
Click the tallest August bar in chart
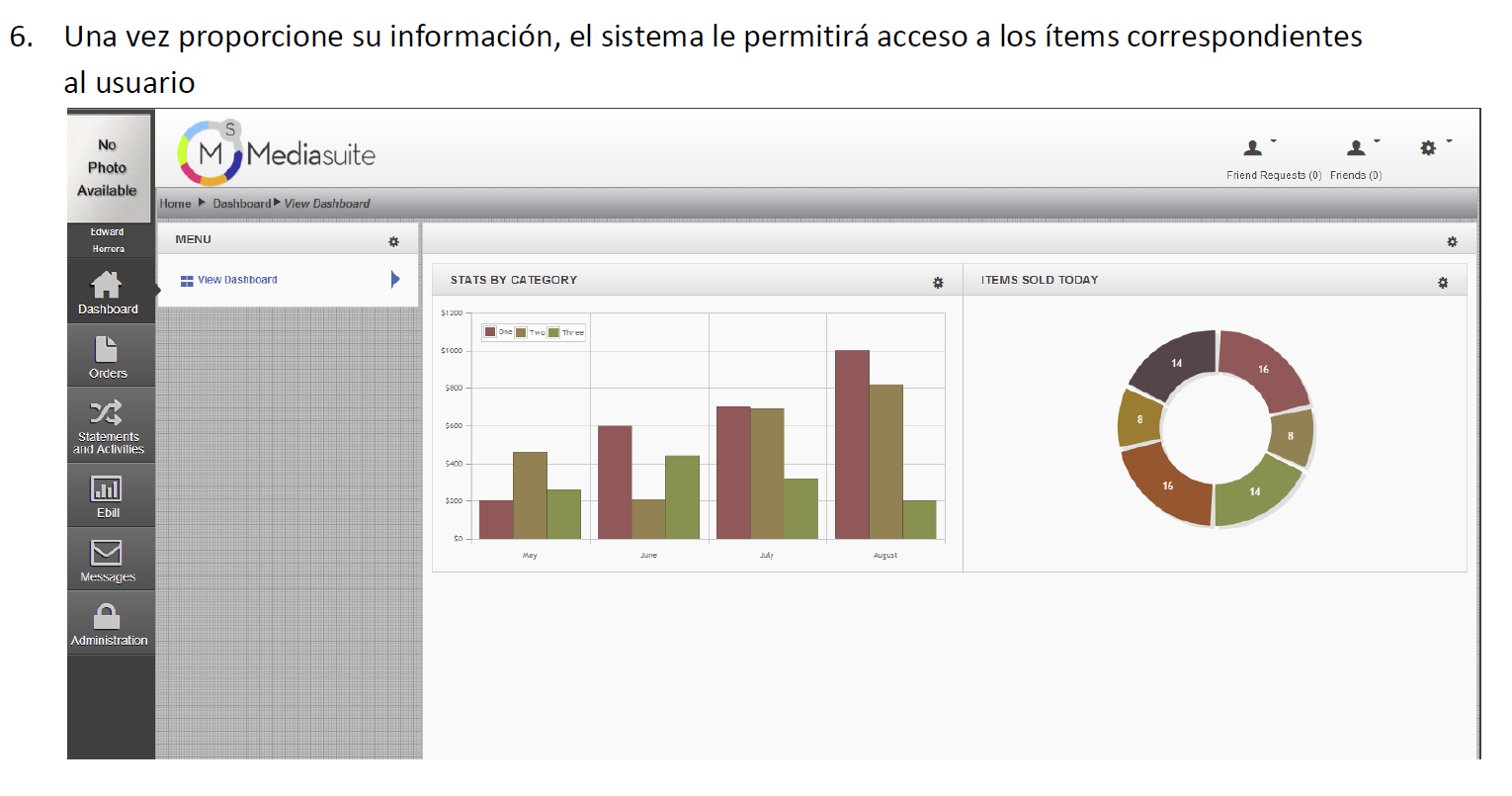pos(852,445)
